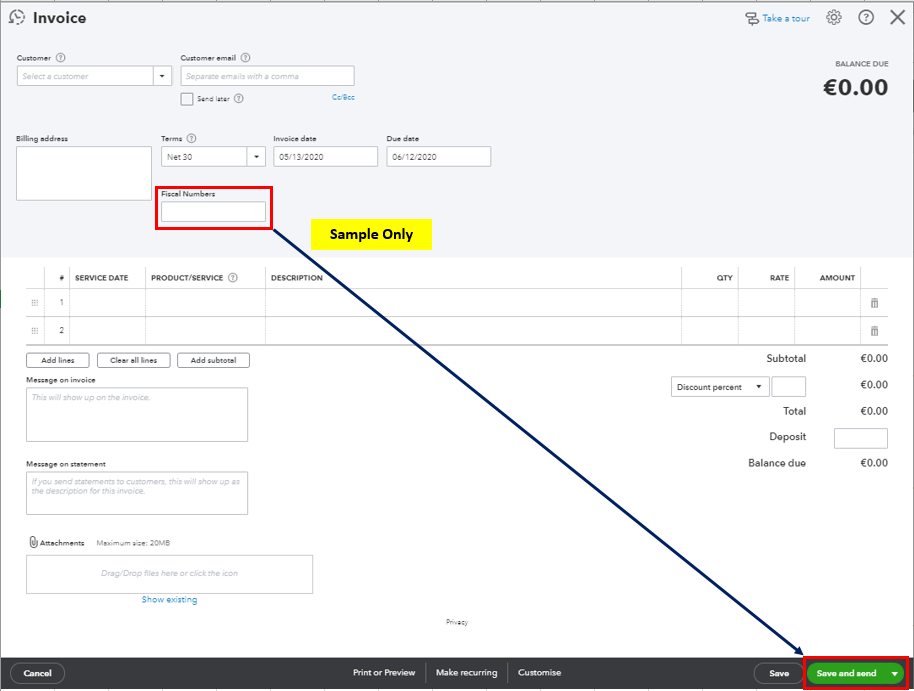Click the Description cell in line 2

coord(473,331)
